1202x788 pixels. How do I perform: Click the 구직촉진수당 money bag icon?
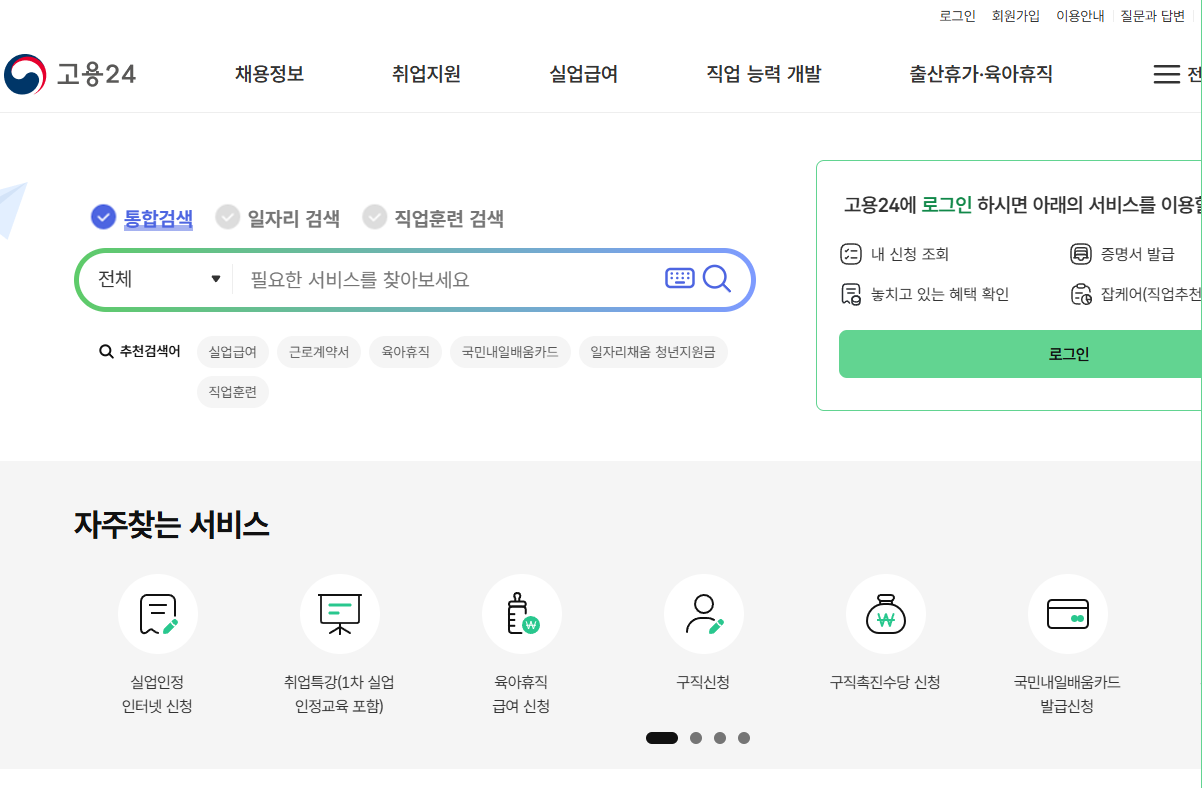(x=886, y=614)
